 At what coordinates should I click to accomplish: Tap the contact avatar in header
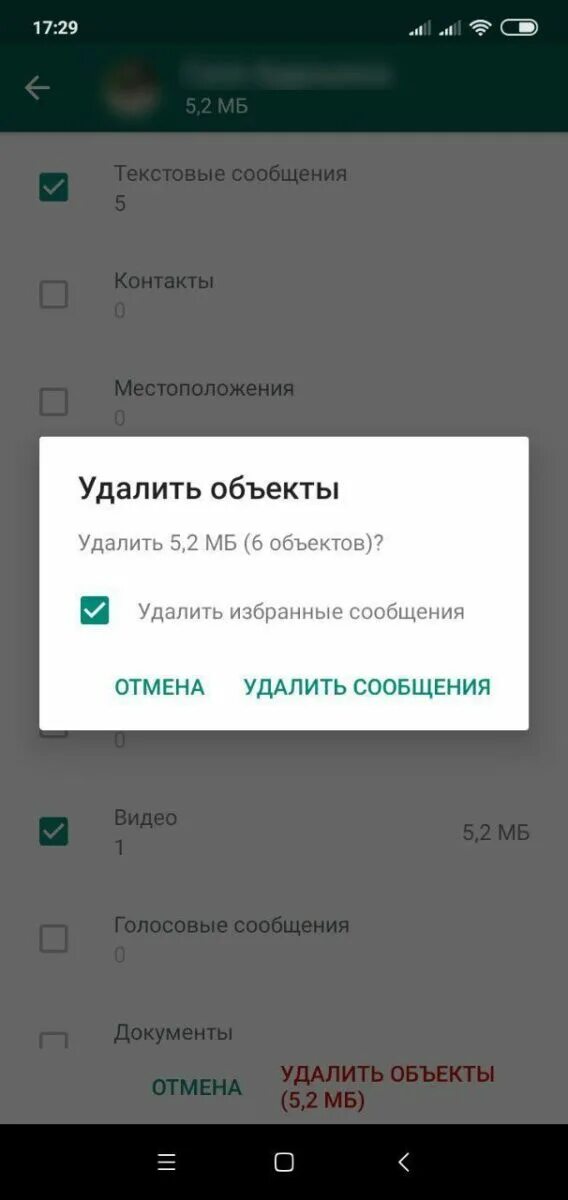tap(133, 88)
